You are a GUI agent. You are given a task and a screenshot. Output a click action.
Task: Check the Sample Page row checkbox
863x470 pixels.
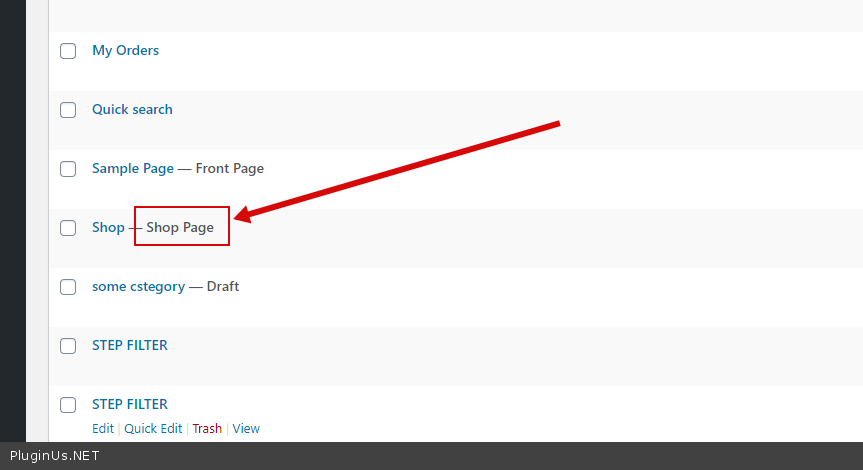(x=68, y=169)
